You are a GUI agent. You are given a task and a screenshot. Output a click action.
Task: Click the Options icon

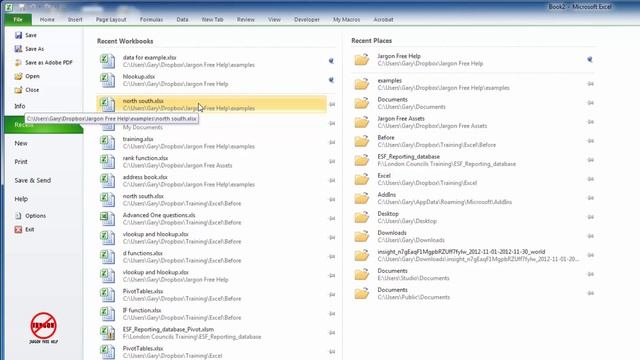point(18,216)
